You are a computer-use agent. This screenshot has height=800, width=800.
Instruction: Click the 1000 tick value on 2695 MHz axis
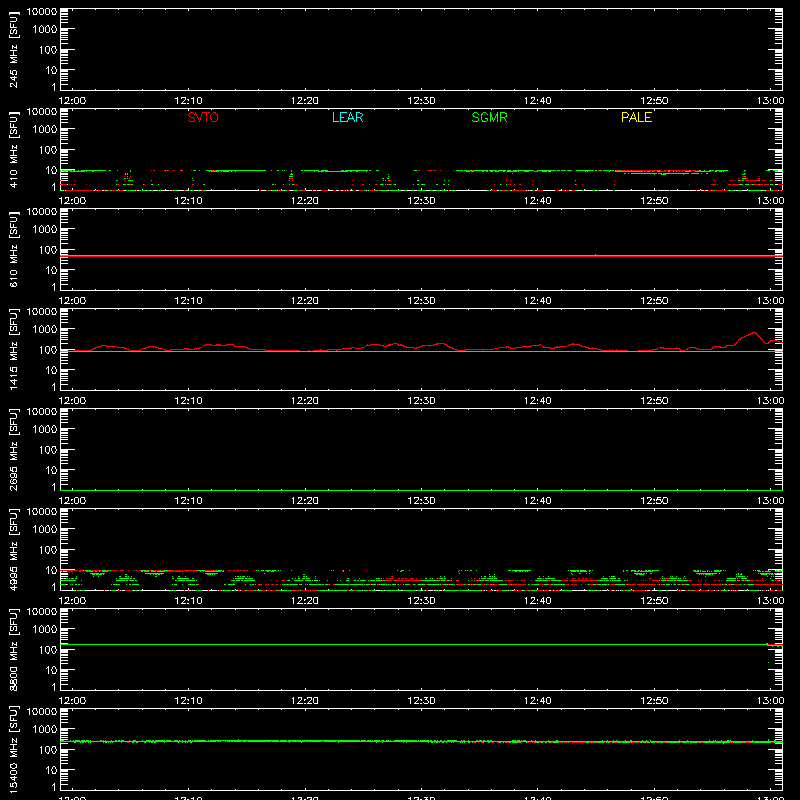pyautogui.click(x=45, y=430)
